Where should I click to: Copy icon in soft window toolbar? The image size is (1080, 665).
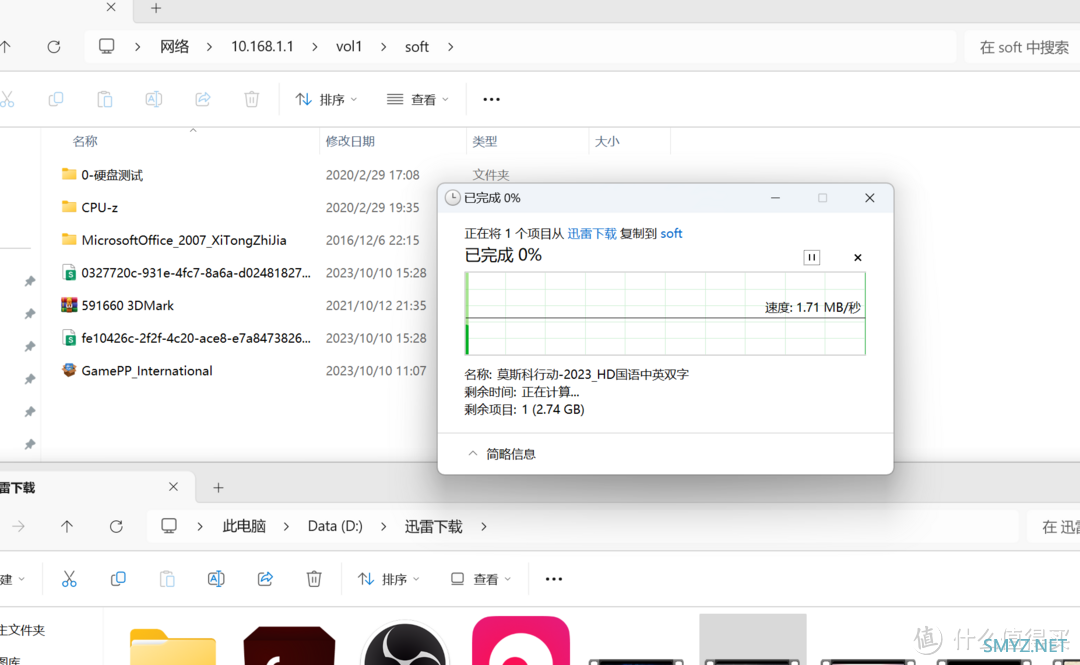coord(56,99)
